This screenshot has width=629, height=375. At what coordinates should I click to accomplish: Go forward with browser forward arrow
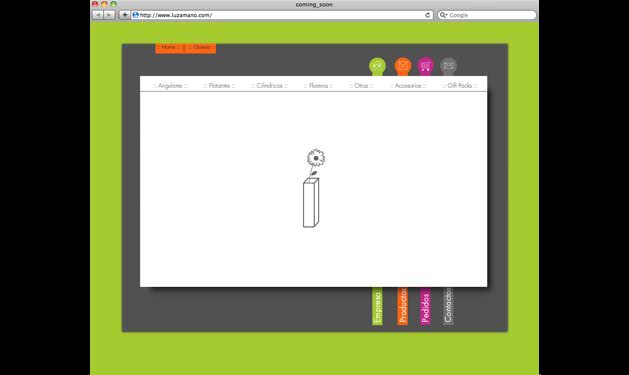[x=109, y=15]
